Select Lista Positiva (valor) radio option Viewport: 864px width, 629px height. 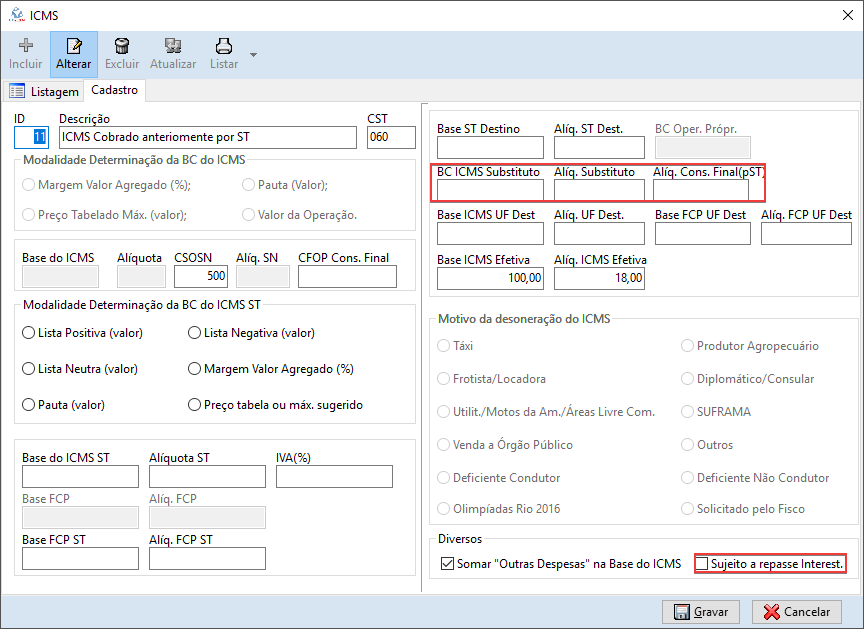coord(28,333)
